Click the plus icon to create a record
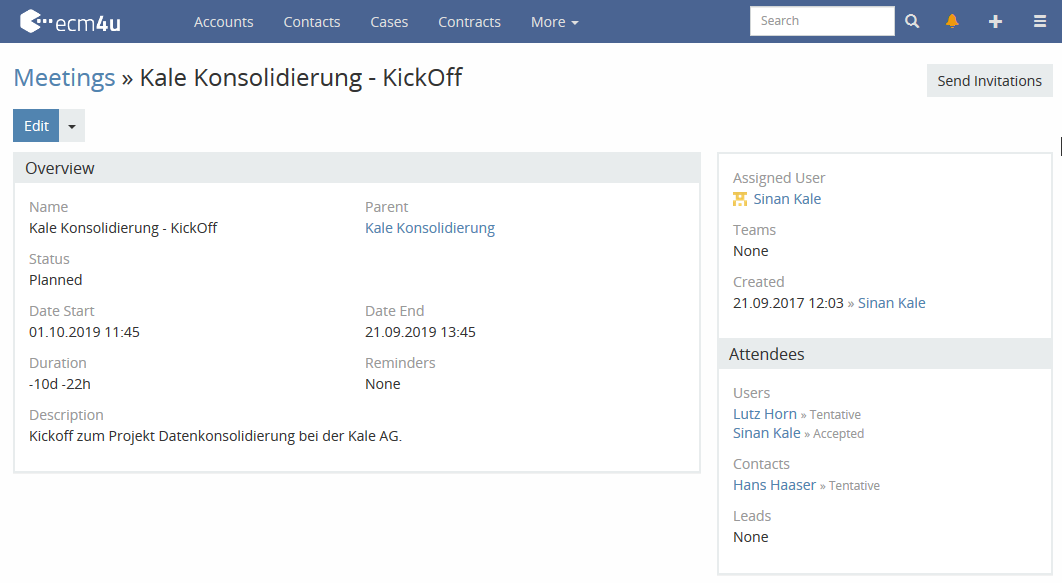Screen dimensions: 1062x583 point(995,20)
